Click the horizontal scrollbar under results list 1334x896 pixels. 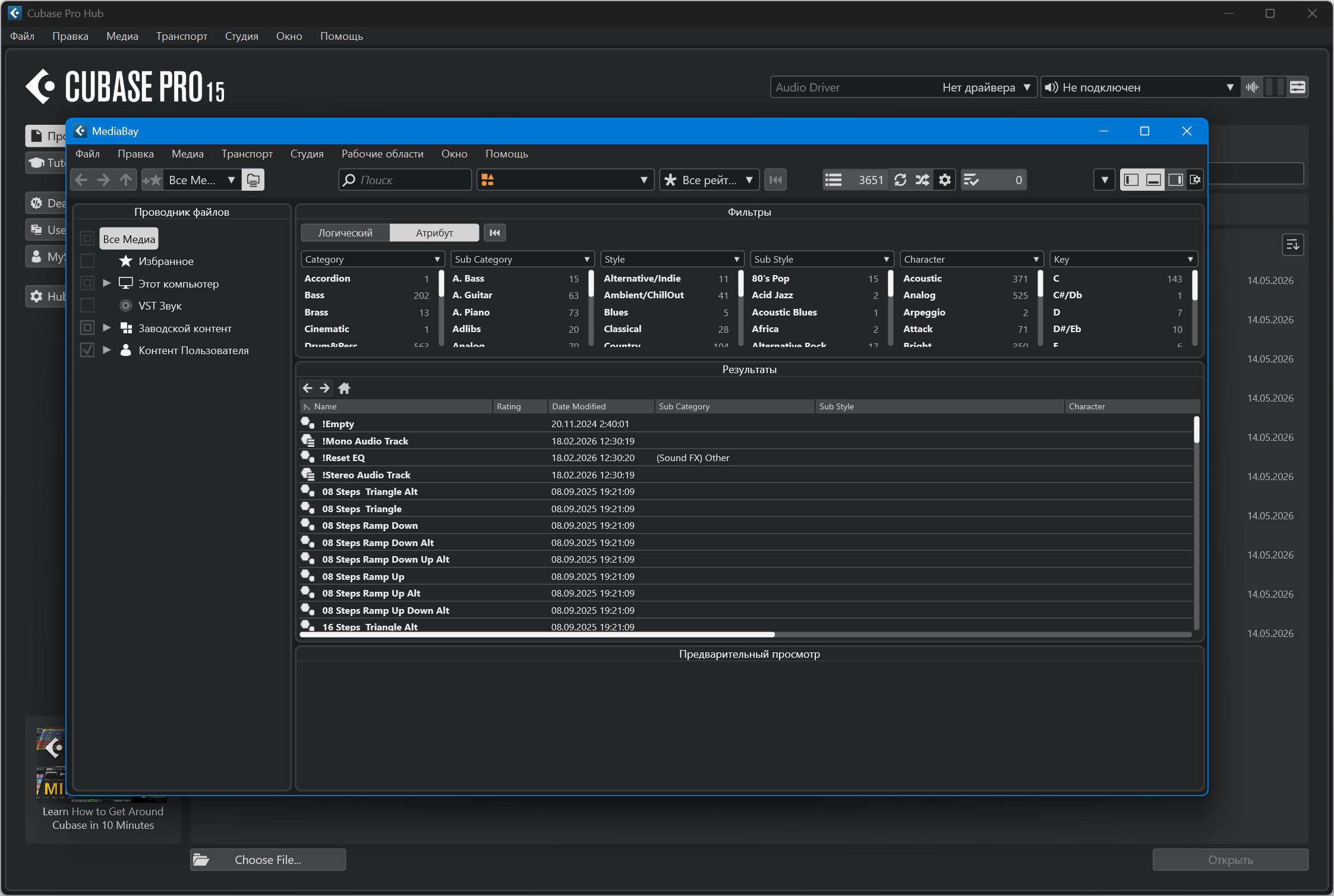(538, 635)
